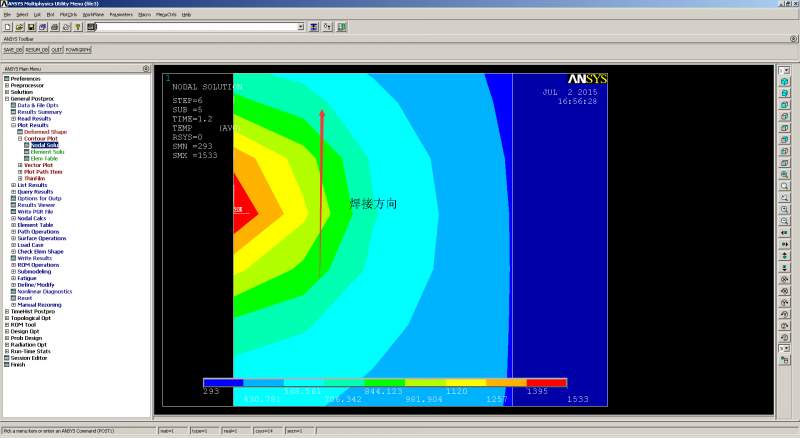The image size is (800, 438).
Task: Expand the Preprocessor tree node
Action: [7, 85]
